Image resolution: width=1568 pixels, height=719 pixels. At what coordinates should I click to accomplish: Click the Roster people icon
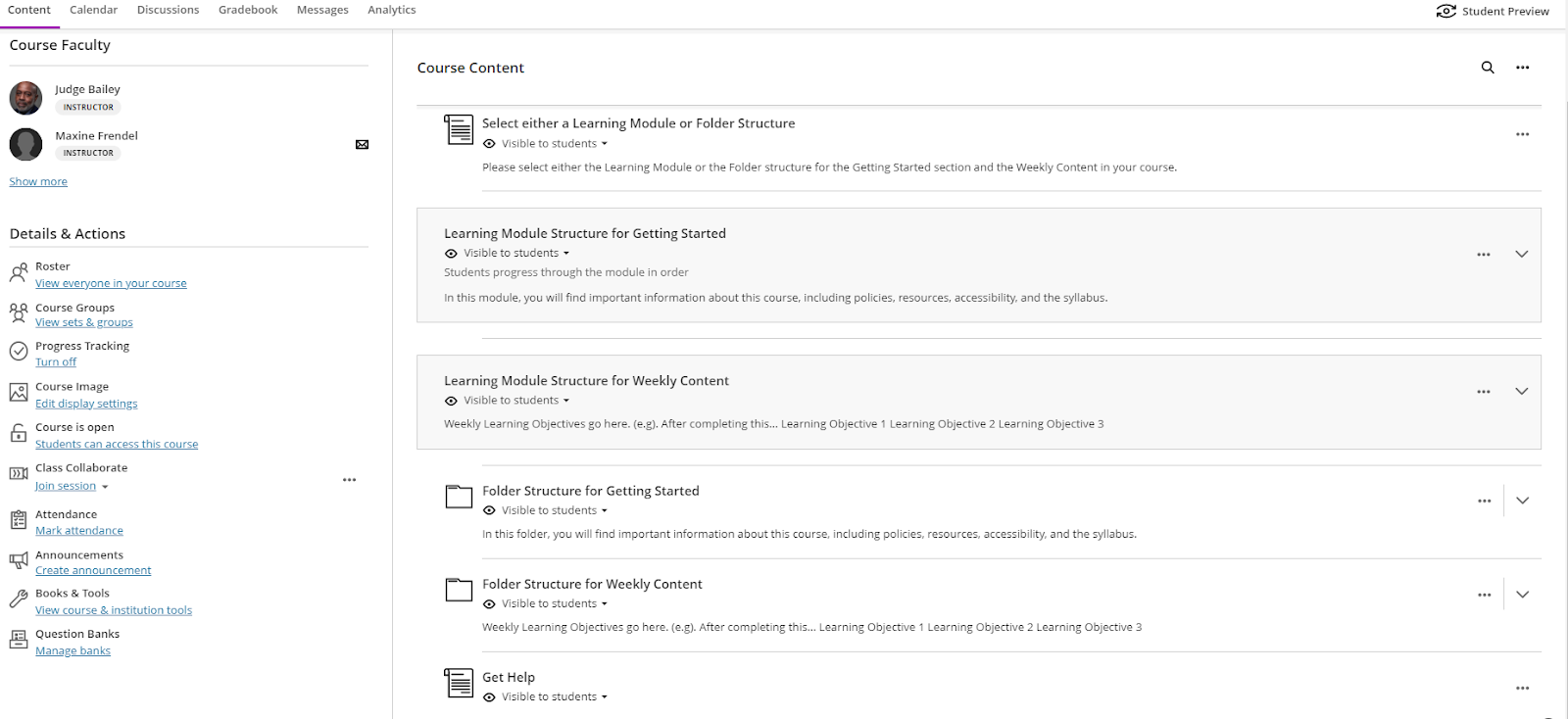[x=19, y=272]
